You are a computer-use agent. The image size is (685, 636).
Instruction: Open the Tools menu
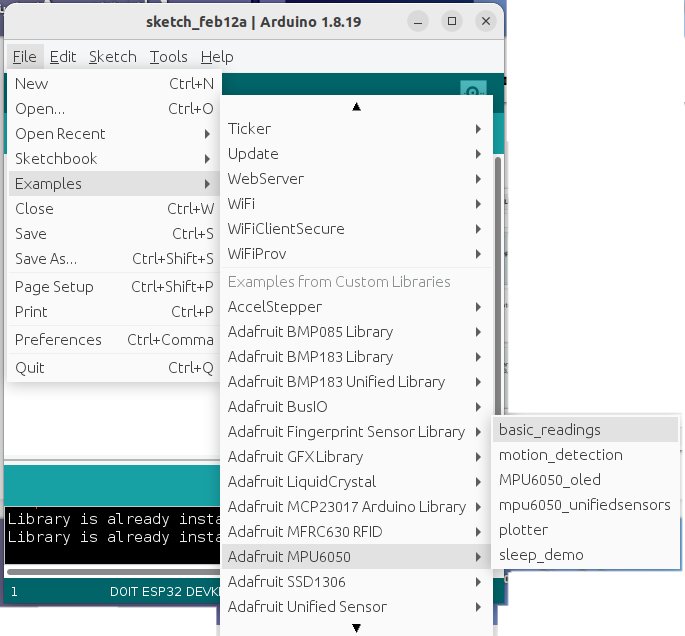click(x=169, y=57)
